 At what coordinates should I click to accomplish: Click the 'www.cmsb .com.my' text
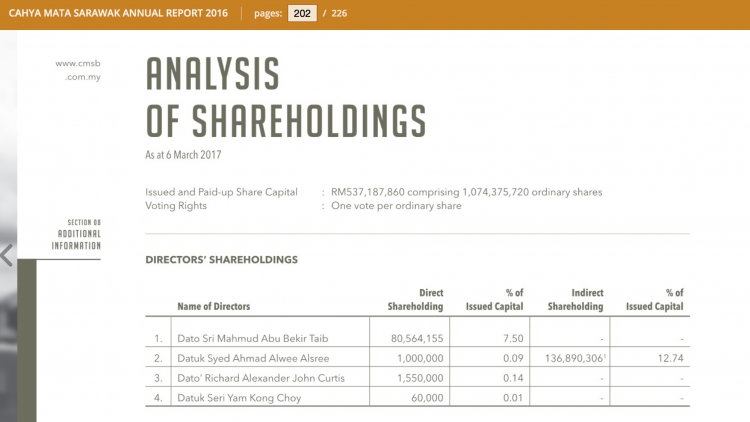coord(78,70)
